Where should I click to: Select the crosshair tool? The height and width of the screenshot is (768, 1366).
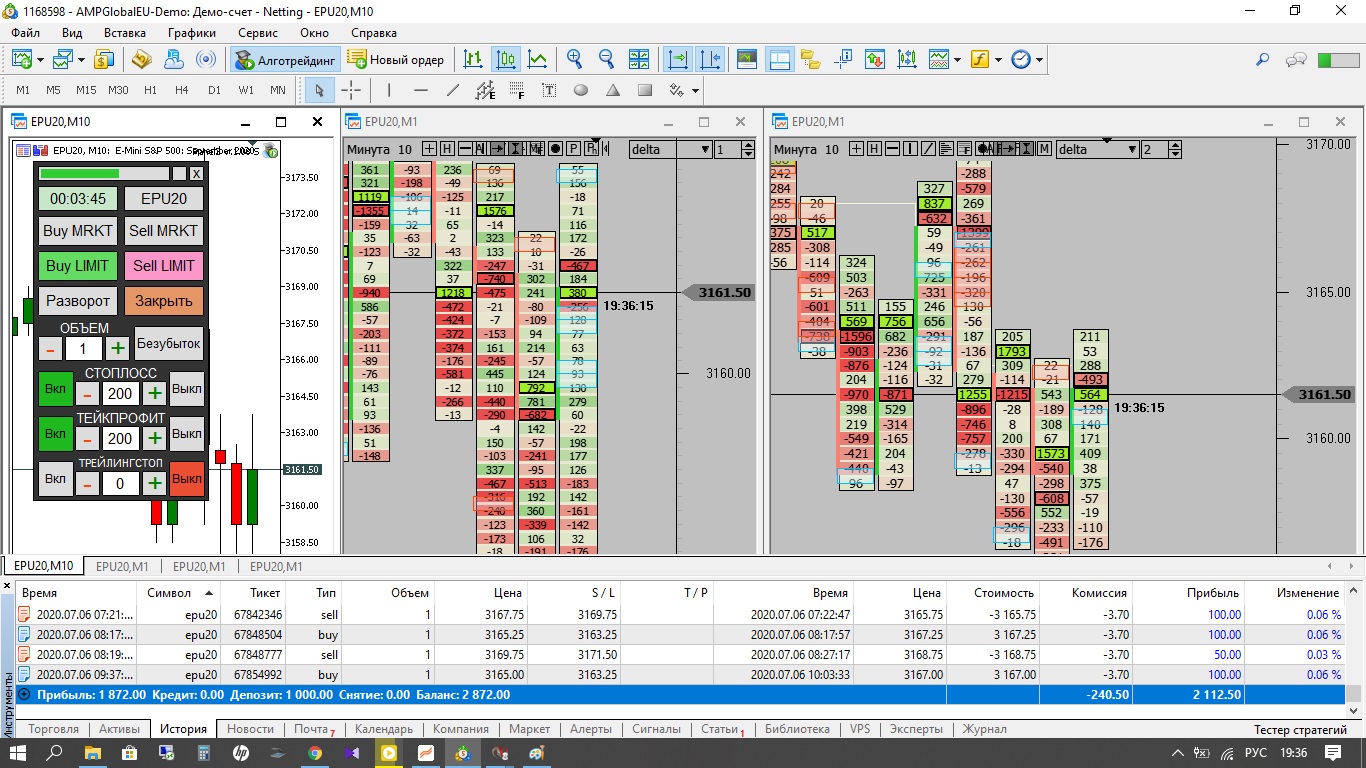[x=352, y=90]
